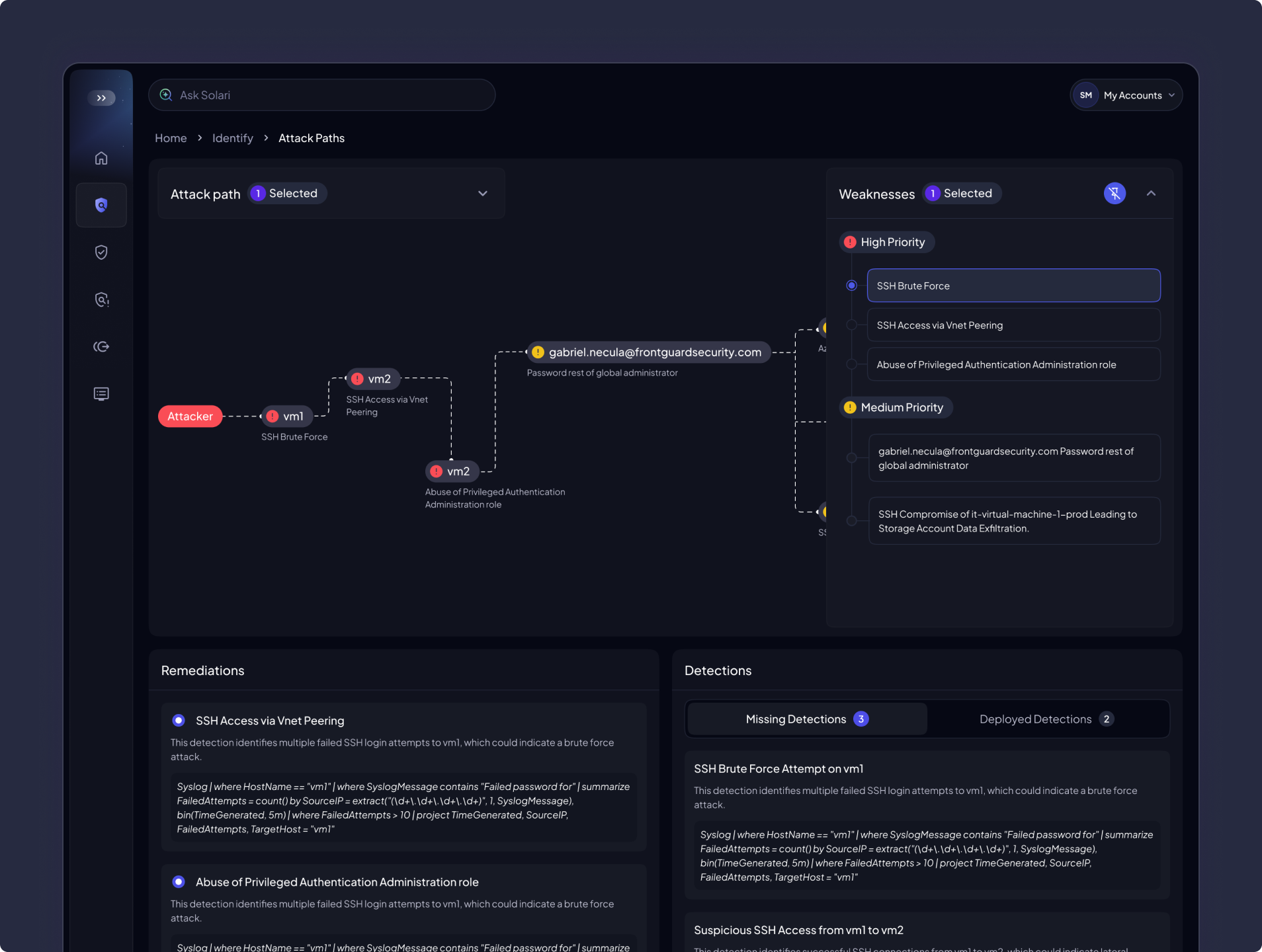Click the High Priority label
Screen dimensions: 1262x952
pyautogui.click(x=893, y=242)
